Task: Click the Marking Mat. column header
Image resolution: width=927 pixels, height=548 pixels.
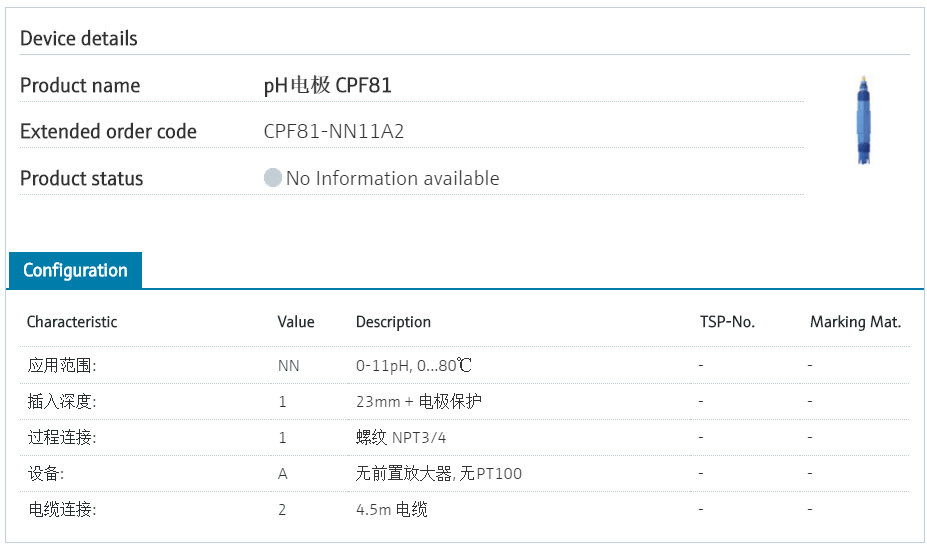Action: pos(855,322)
